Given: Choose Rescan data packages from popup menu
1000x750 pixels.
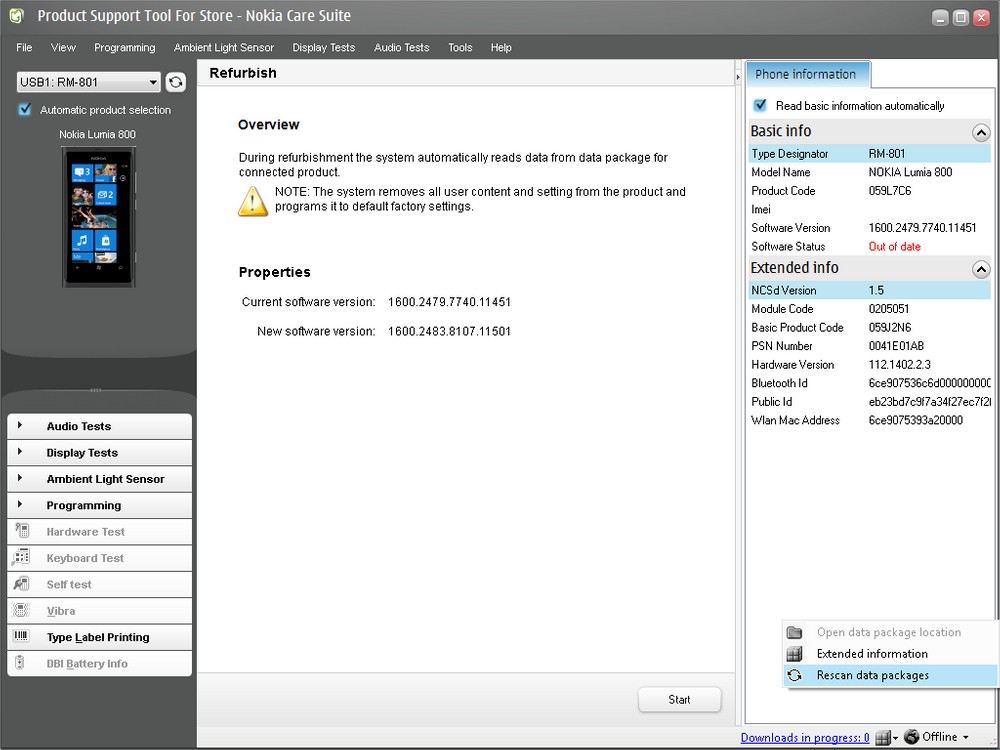Looking at the screenshot, I should 890,675.
